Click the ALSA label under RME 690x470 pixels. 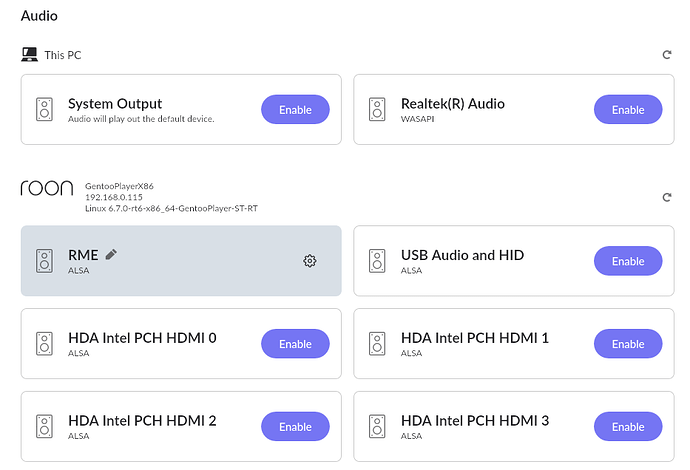click(79, 271)
